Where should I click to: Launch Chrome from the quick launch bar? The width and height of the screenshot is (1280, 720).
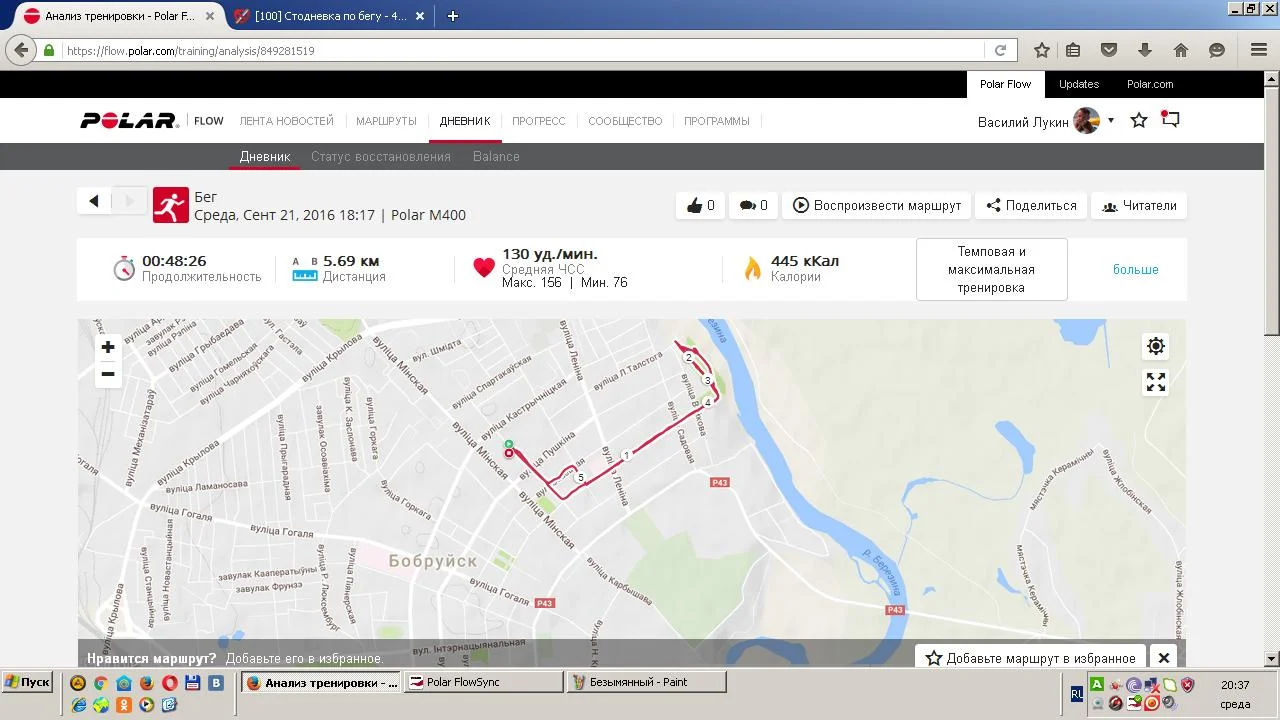(100, 683)
